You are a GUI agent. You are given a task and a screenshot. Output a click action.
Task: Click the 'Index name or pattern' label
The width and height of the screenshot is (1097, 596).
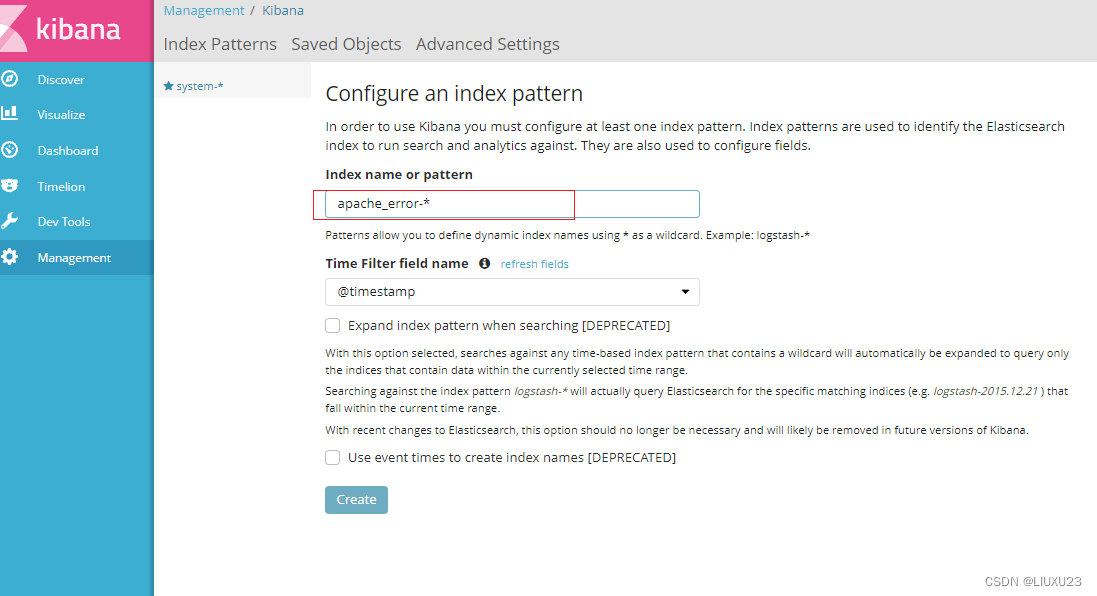pyautogui.click(x=399, y=175)
